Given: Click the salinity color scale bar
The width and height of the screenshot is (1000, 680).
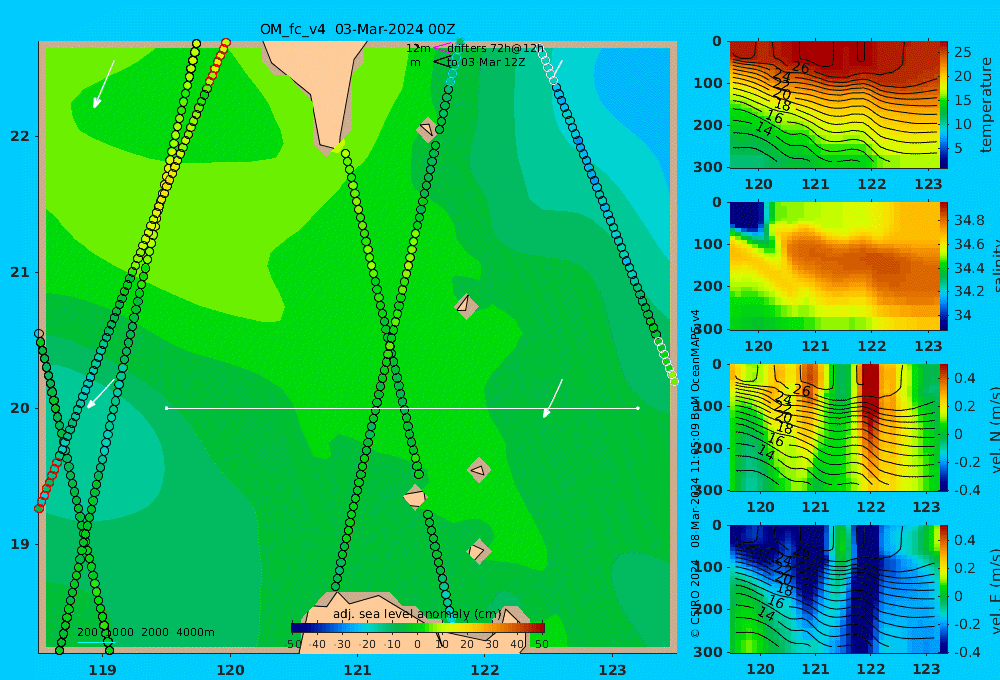Looking at the screenshot, I should click(944, 266).
